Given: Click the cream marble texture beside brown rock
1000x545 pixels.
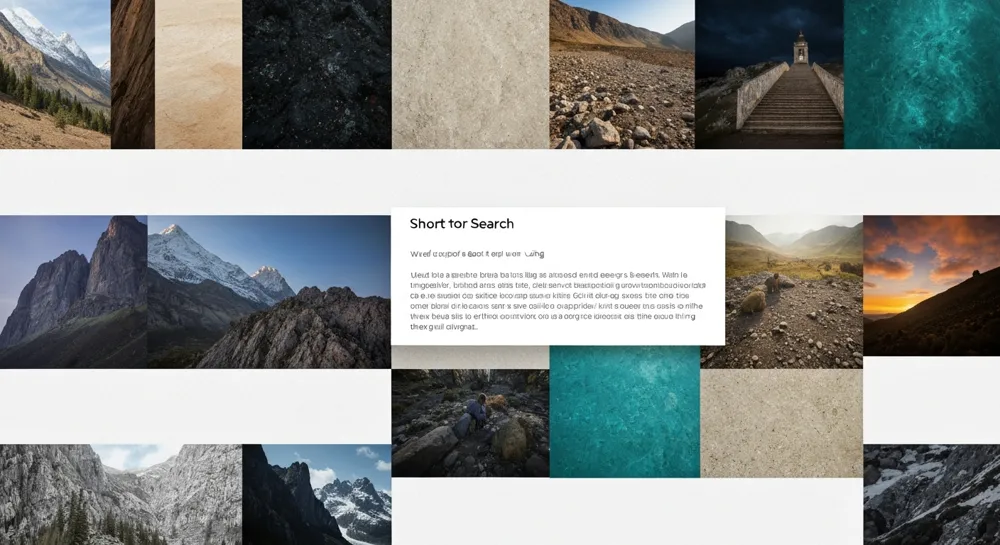Looking at the screenshot, I should click(x=198, y=74).
